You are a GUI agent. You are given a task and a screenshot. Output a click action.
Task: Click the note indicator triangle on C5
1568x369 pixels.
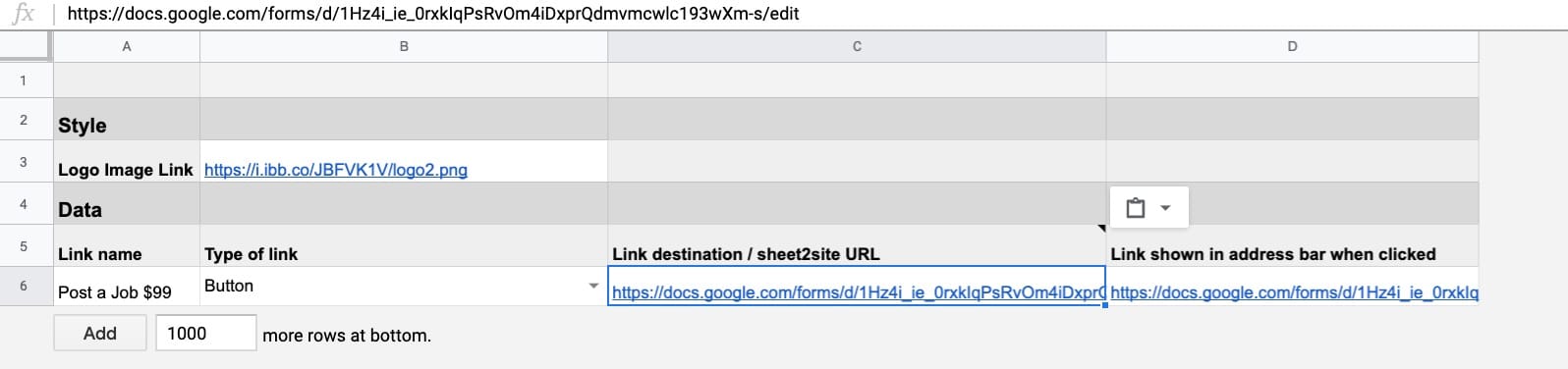(x=1101, y=229)
